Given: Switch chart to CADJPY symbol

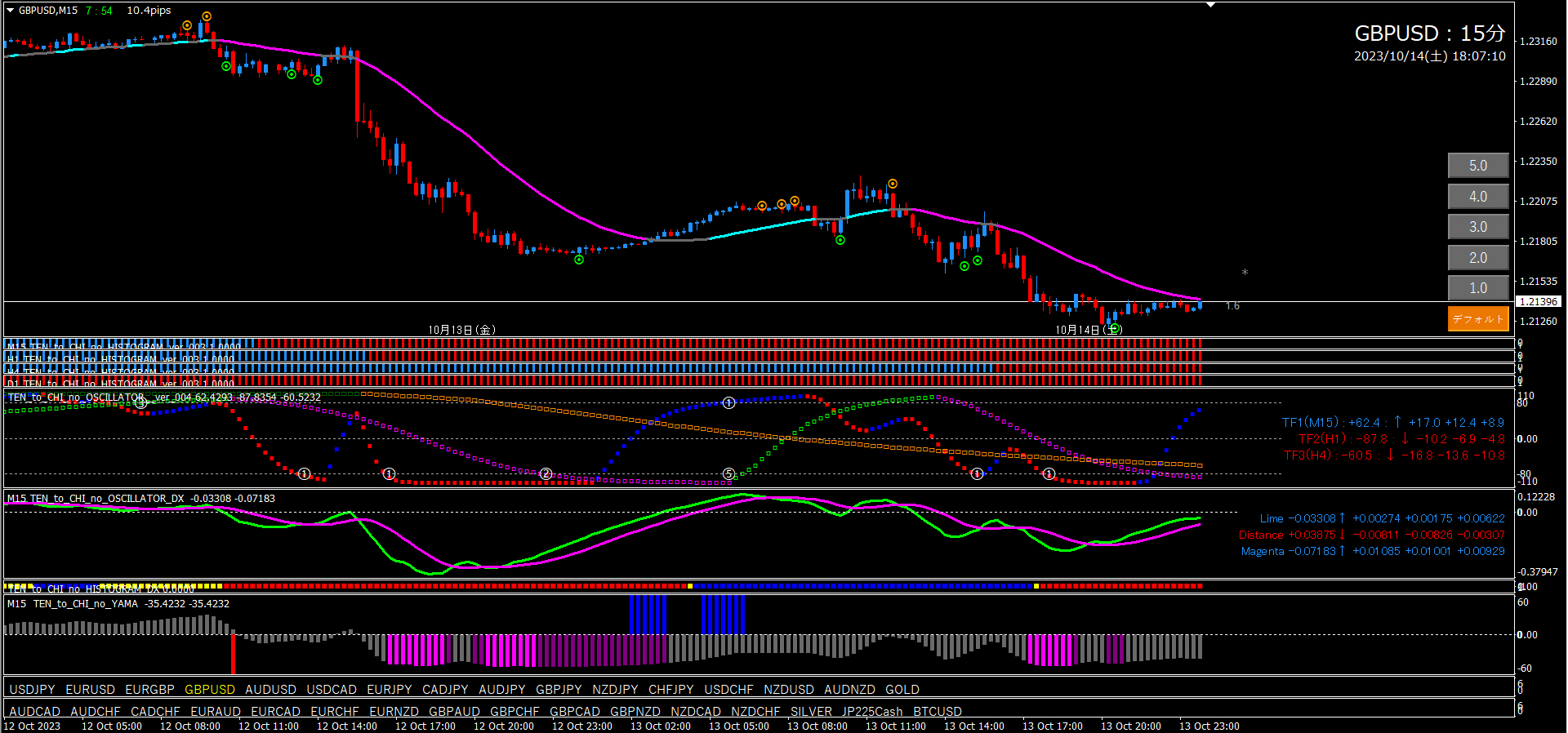Looking at the screenshot, I should [x=445, y=690].
